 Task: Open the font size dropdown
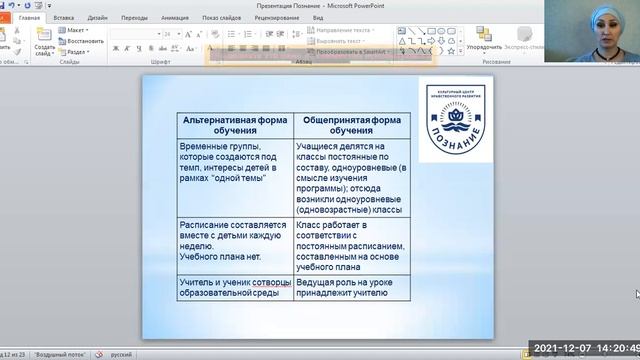pos(179,34)
